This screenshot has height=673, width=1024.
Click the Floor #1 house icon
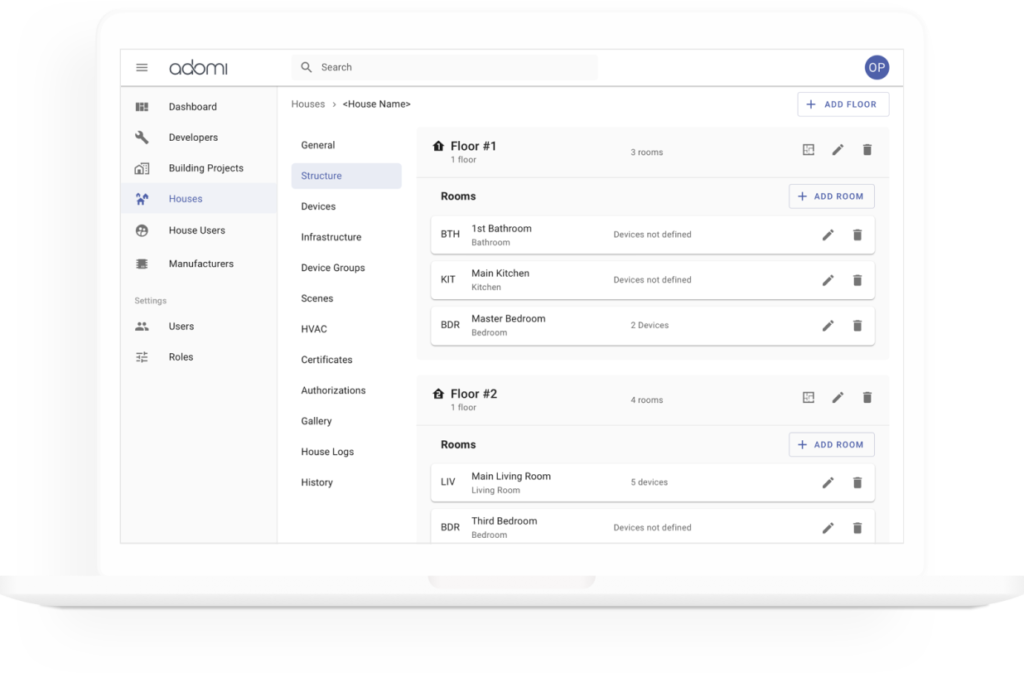(438, 146)
